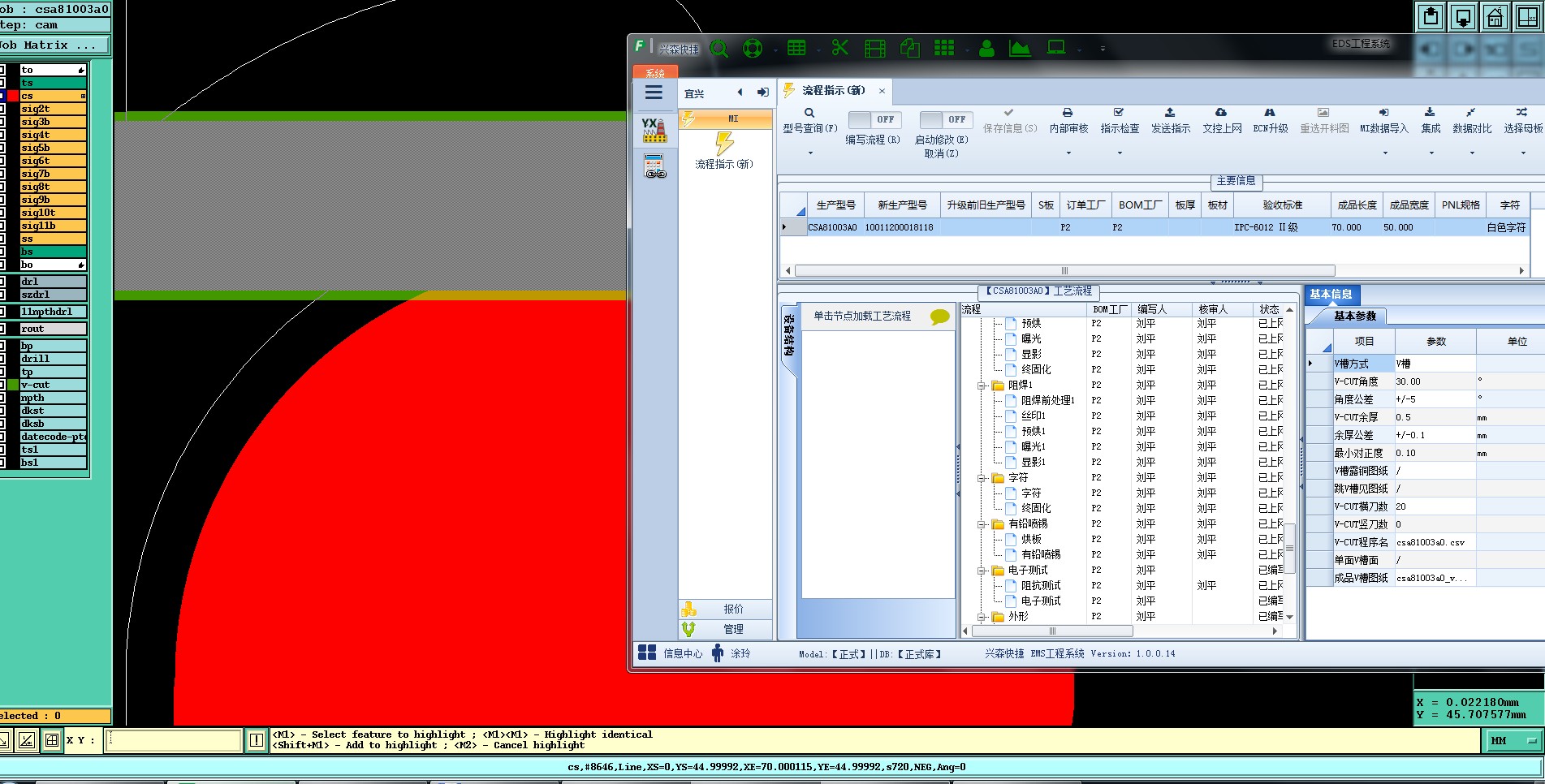
Task: Click 选择母板 shuffle toolbar button
Action: 1522,121
